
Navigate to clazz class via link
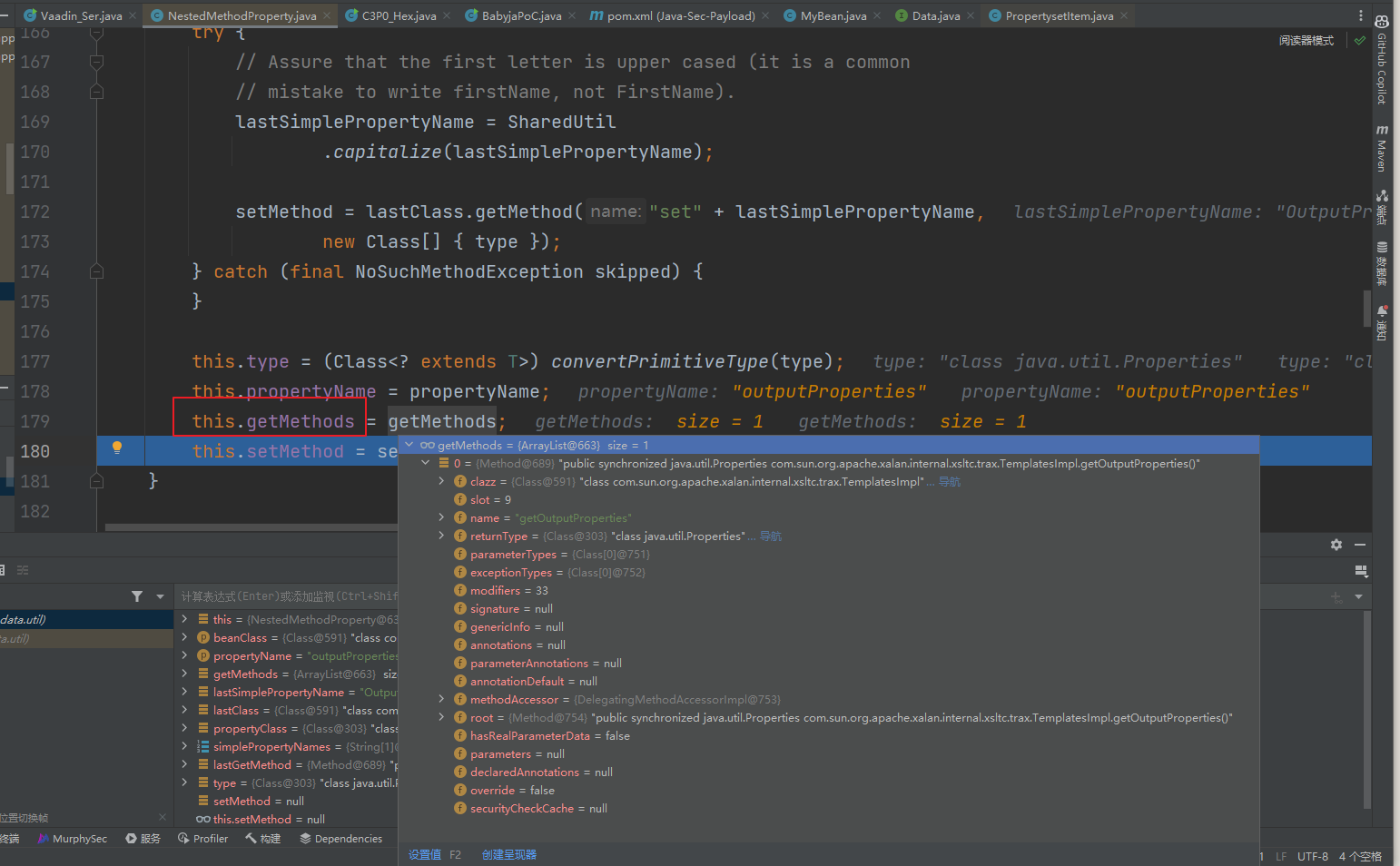pos(950,481)
